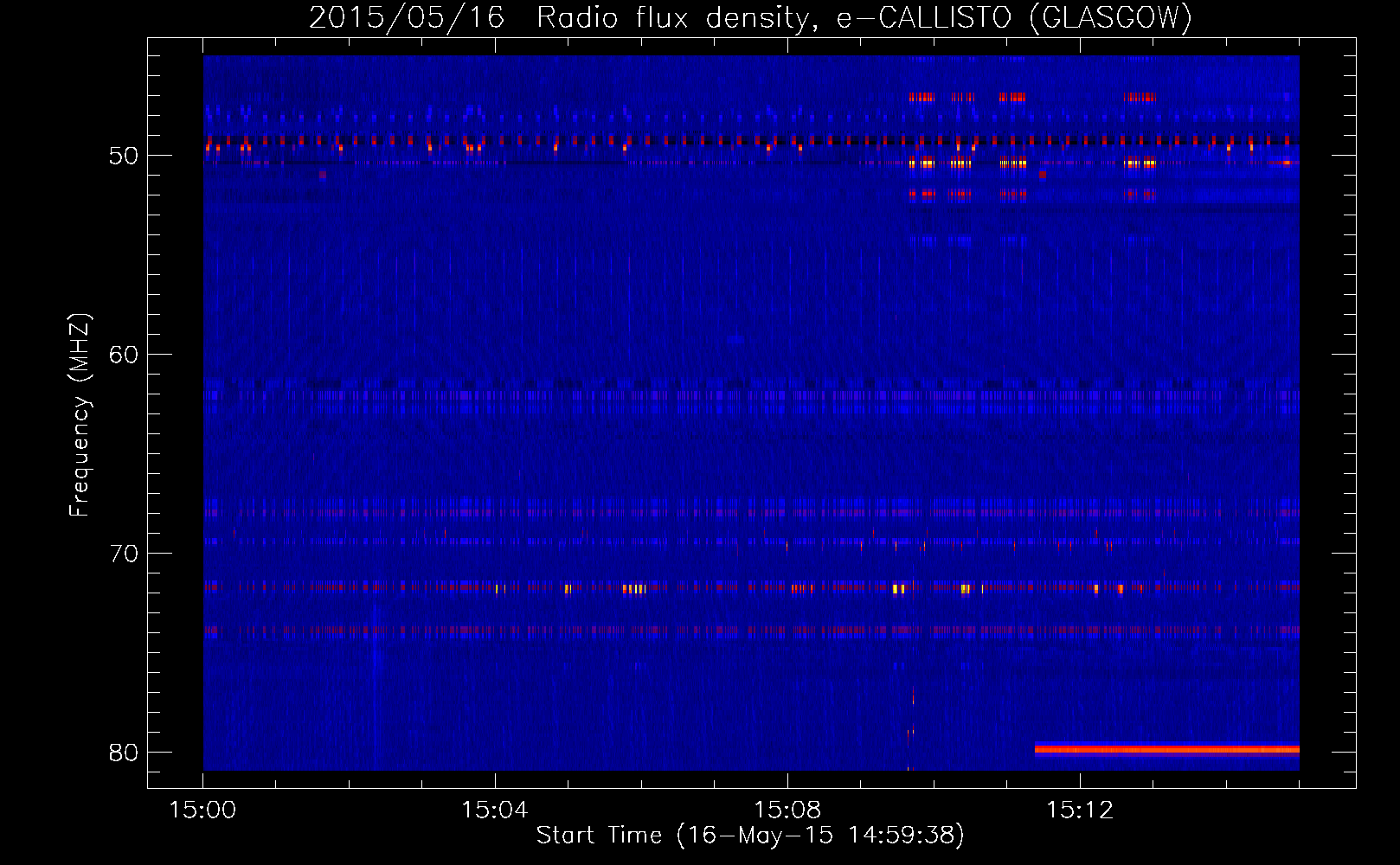This screenshot has height=865, width=1400.
Task: Click the 80 MHz frequency tick label
Action: coord(124,753)
